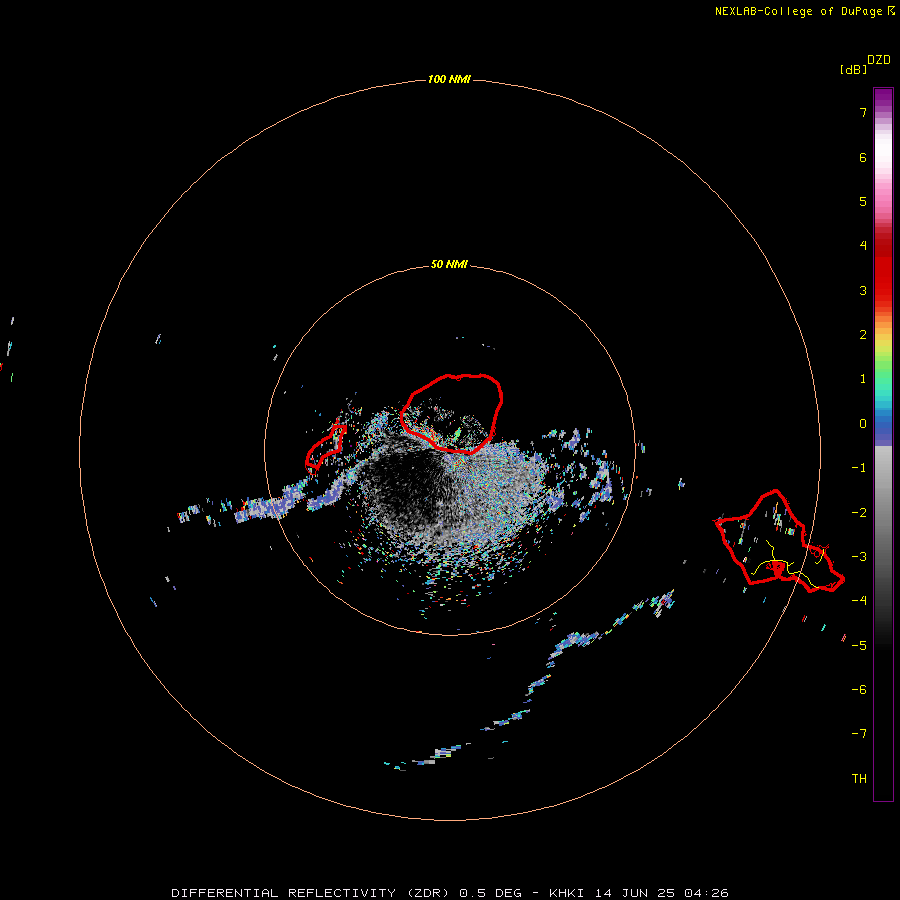This screenshot has width=900, height=900.
Task: Click the 1 value on color scale
Action: (863, 379)
